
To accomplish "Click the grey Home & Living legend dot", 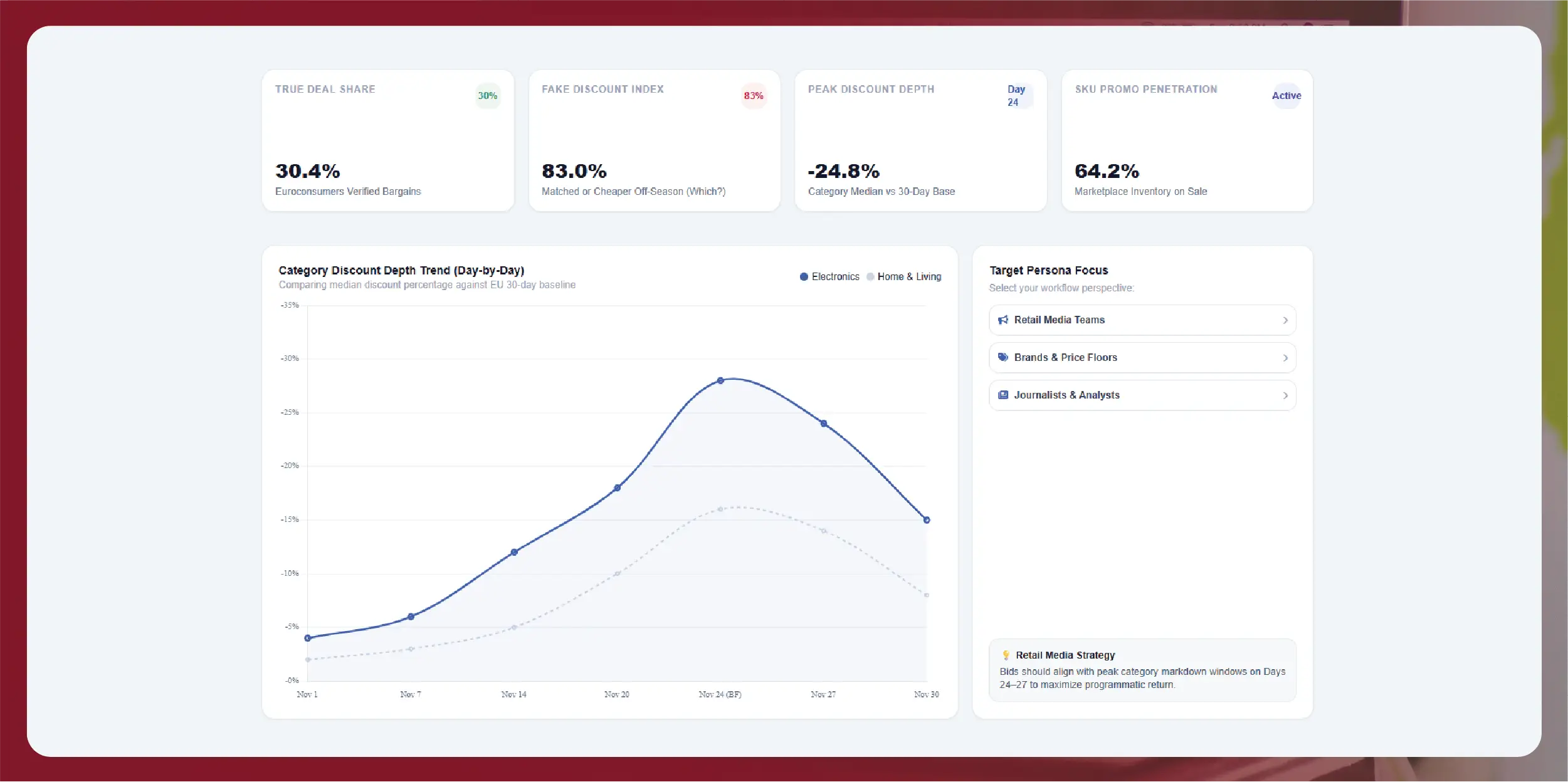I will [x=870, y=276].
